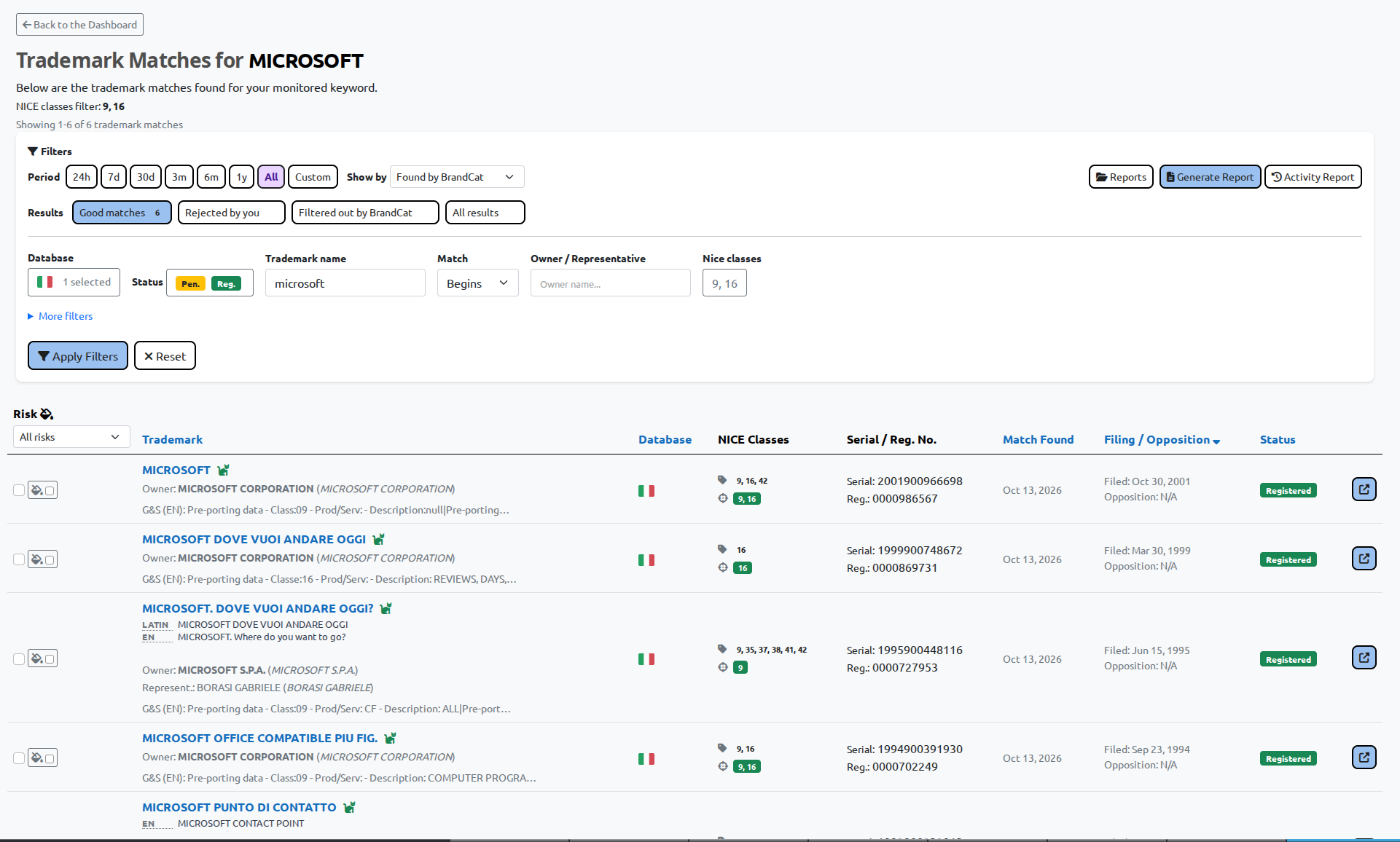The height and width of the screenshot is (842, 1400).
Task: Open the Show by Found by BrandCat dropdown
Action: pyautogui.click(x=457, y=177)
